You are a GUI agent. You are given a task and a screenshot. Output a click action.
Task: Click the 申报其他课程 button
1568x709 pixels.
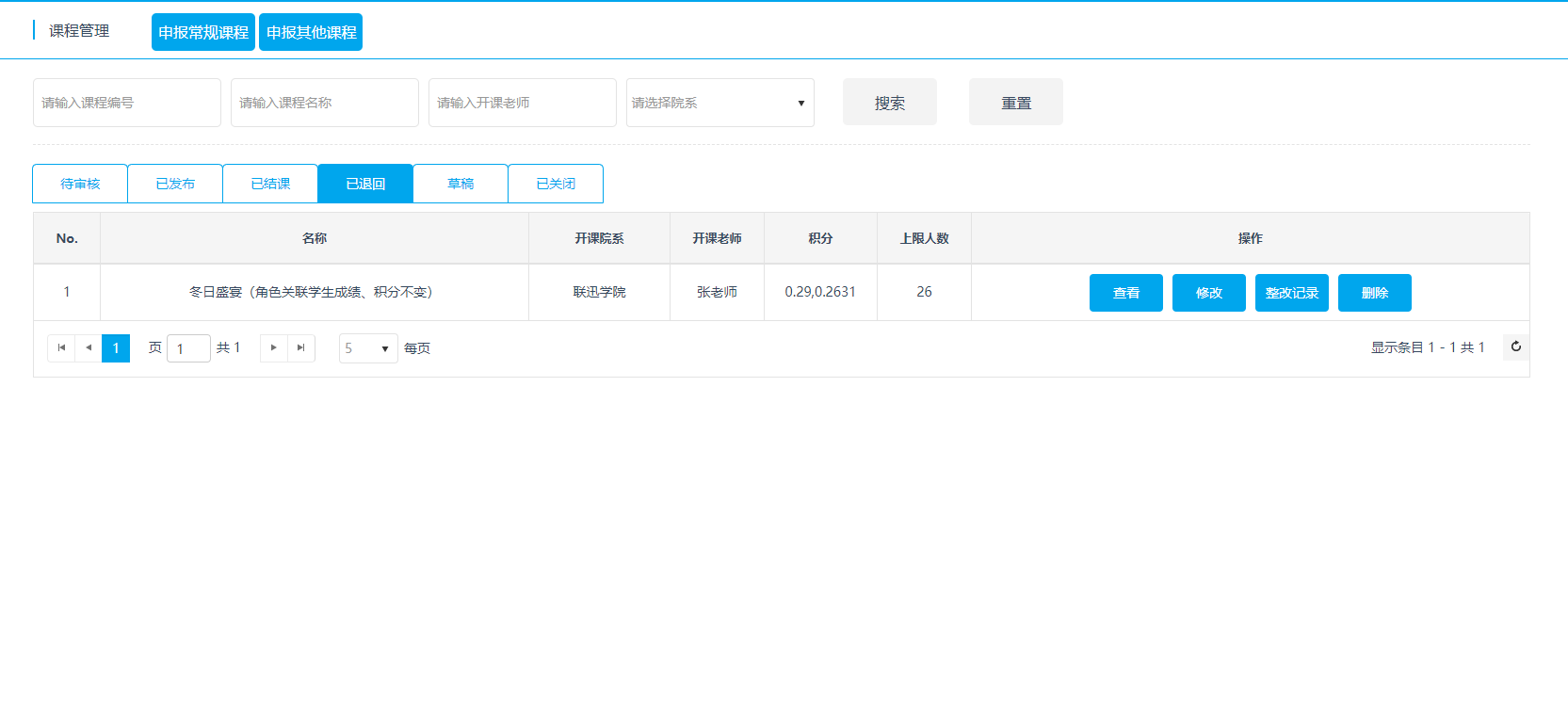(x=311, y=32)
